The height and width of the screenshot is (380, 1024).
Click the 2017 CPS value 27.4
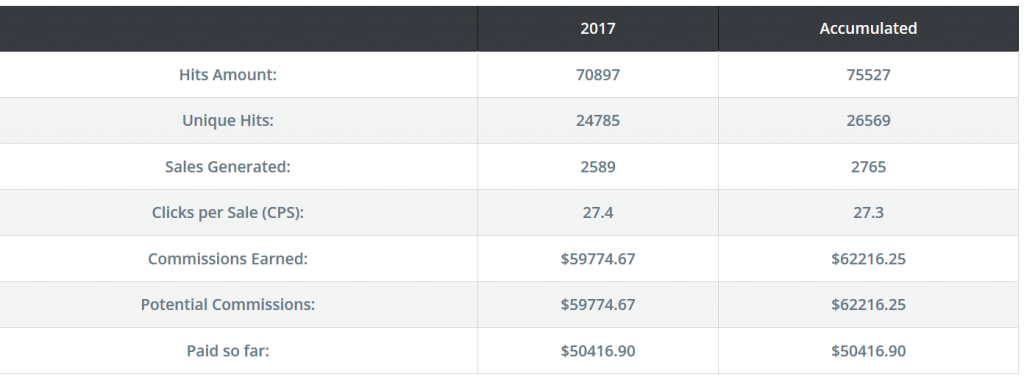[598, 213]
